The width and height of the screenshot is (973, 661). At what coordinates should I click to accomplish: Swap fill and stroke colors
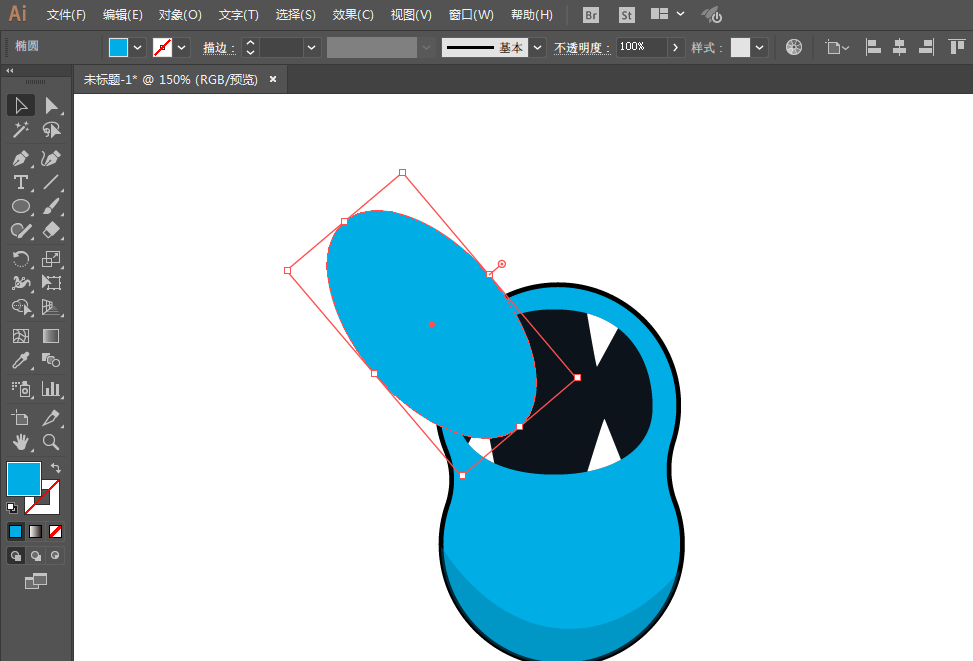[56, 468]
